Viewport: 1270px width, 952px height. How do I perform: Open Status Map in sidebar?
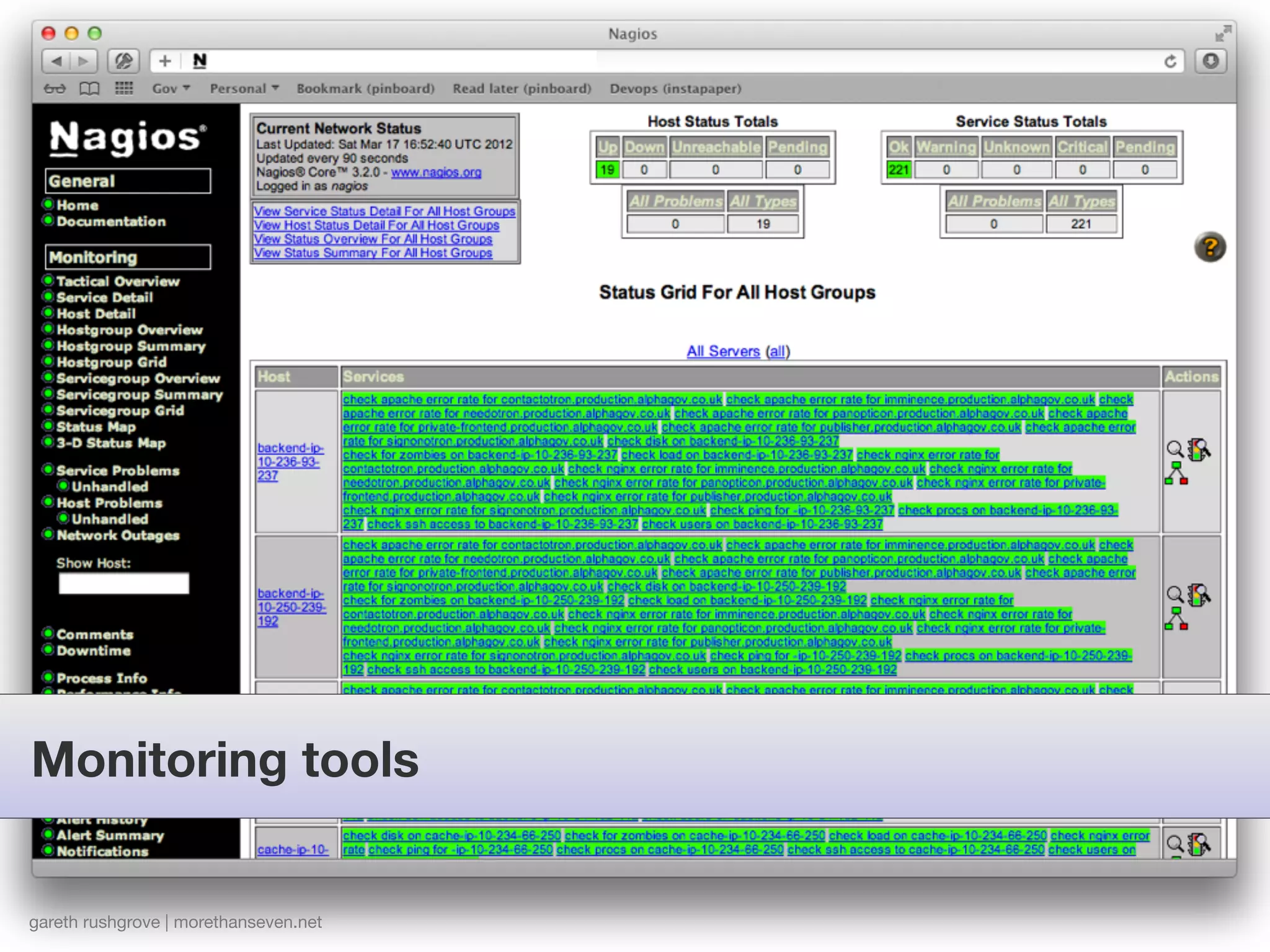pos(95,426)
